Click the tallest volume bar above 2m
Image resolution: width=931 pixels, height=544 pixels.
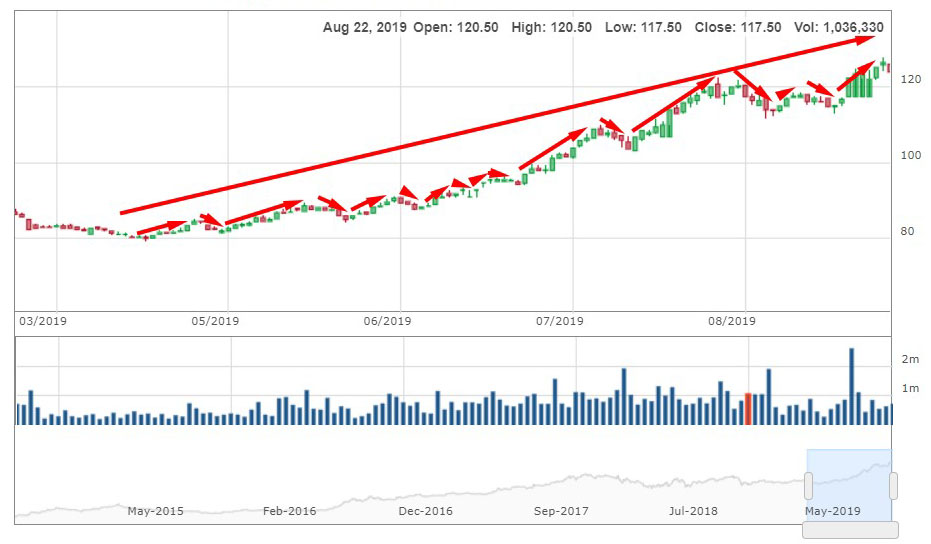coord(851,386)
